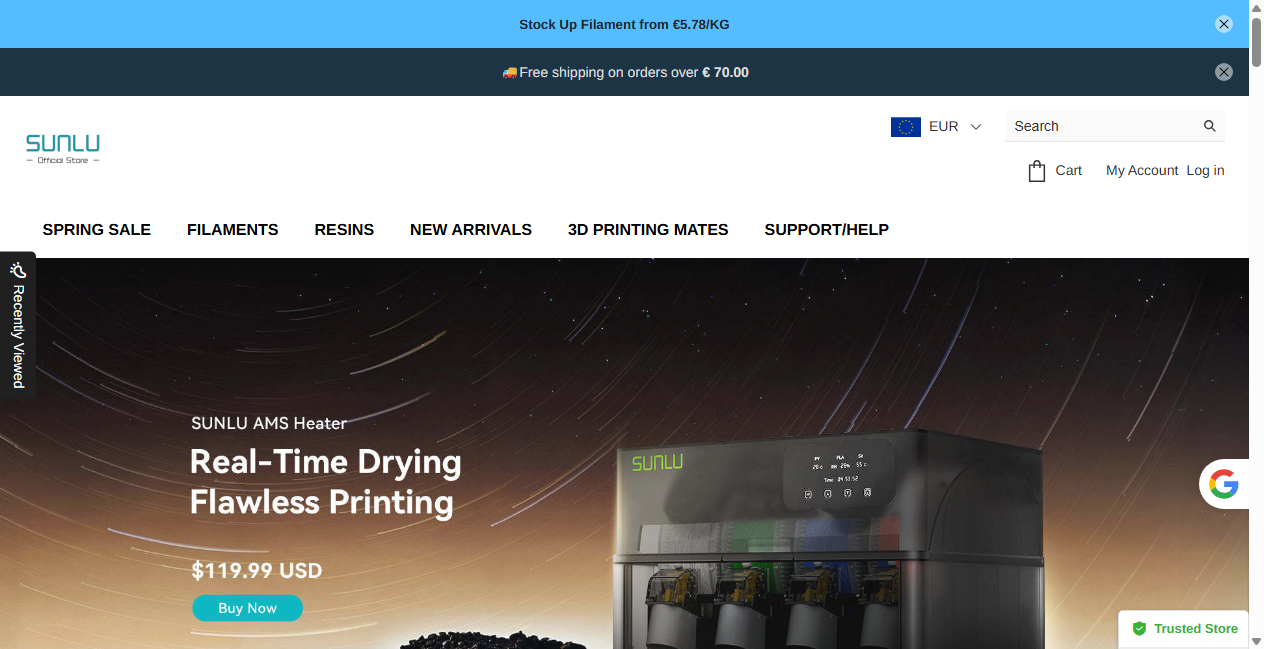Open the Recently Viewed side tab
This screenshot has width=1264, height=649.
click(18, 325)
